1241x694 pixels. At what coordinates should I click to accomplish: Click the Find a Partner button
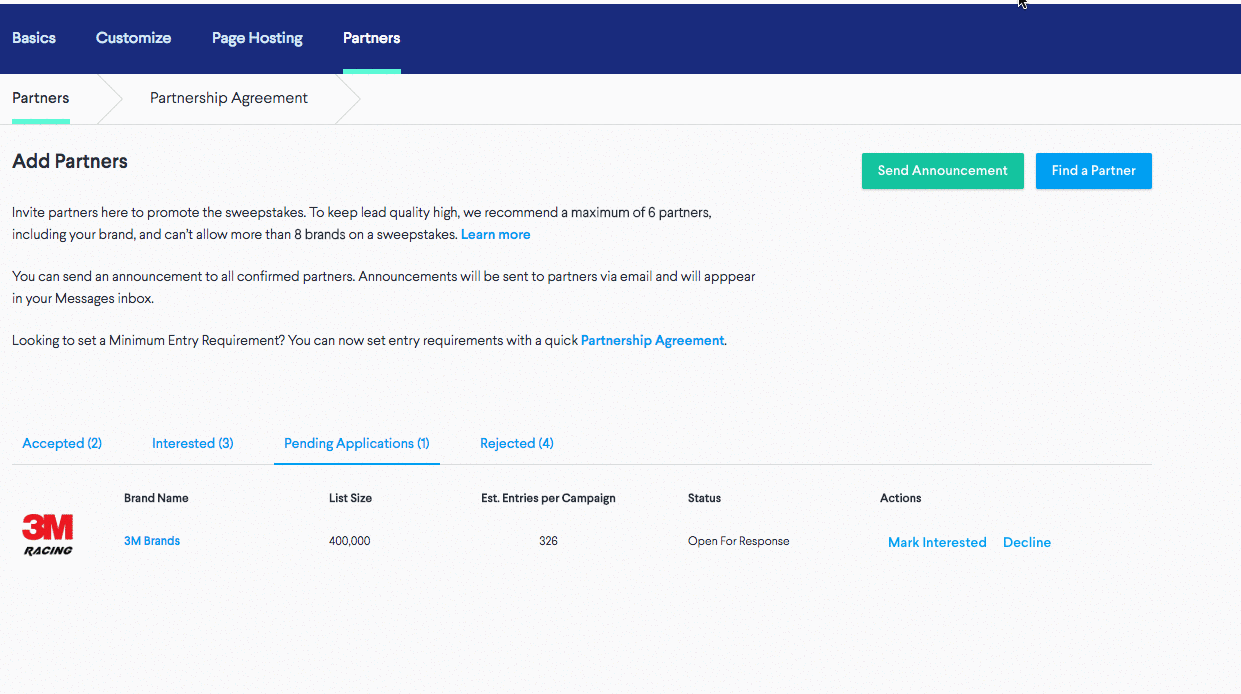pyautogui.click(x=1094, y=171)
